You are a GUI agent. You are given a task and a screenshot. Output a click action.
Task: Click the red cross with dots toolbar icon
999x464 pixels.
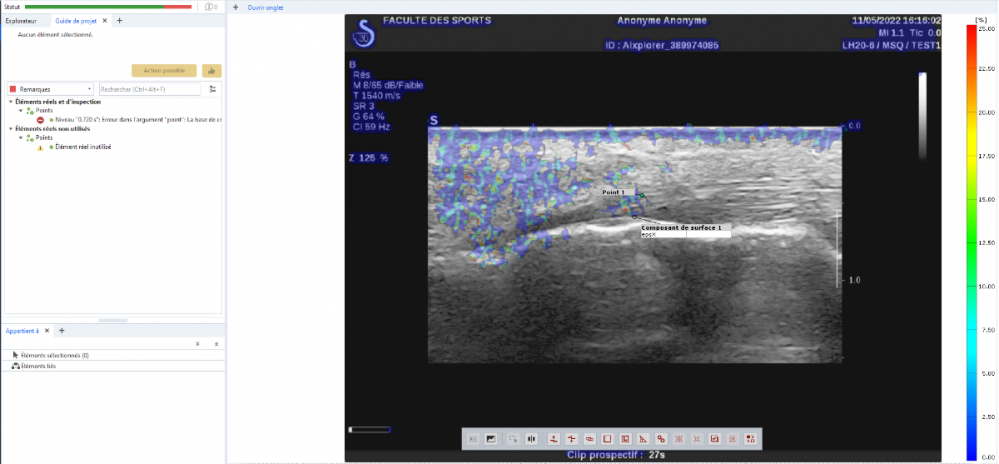click(x=571, y=439)
